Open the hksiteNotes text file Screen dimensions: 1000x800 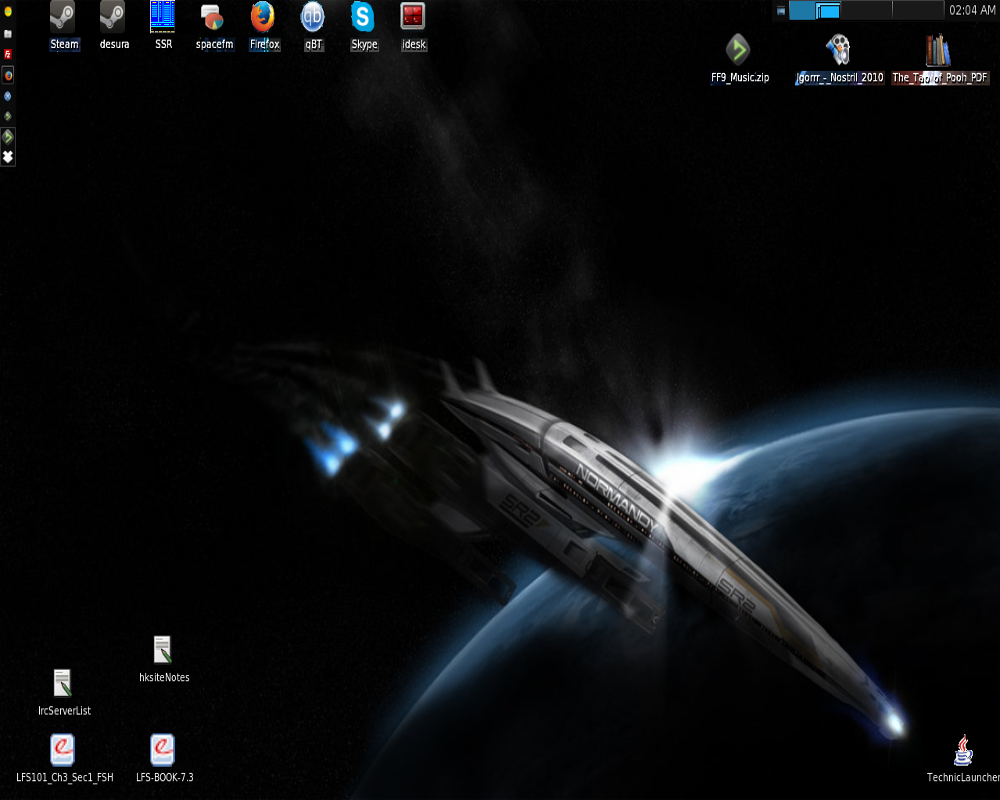163,650
